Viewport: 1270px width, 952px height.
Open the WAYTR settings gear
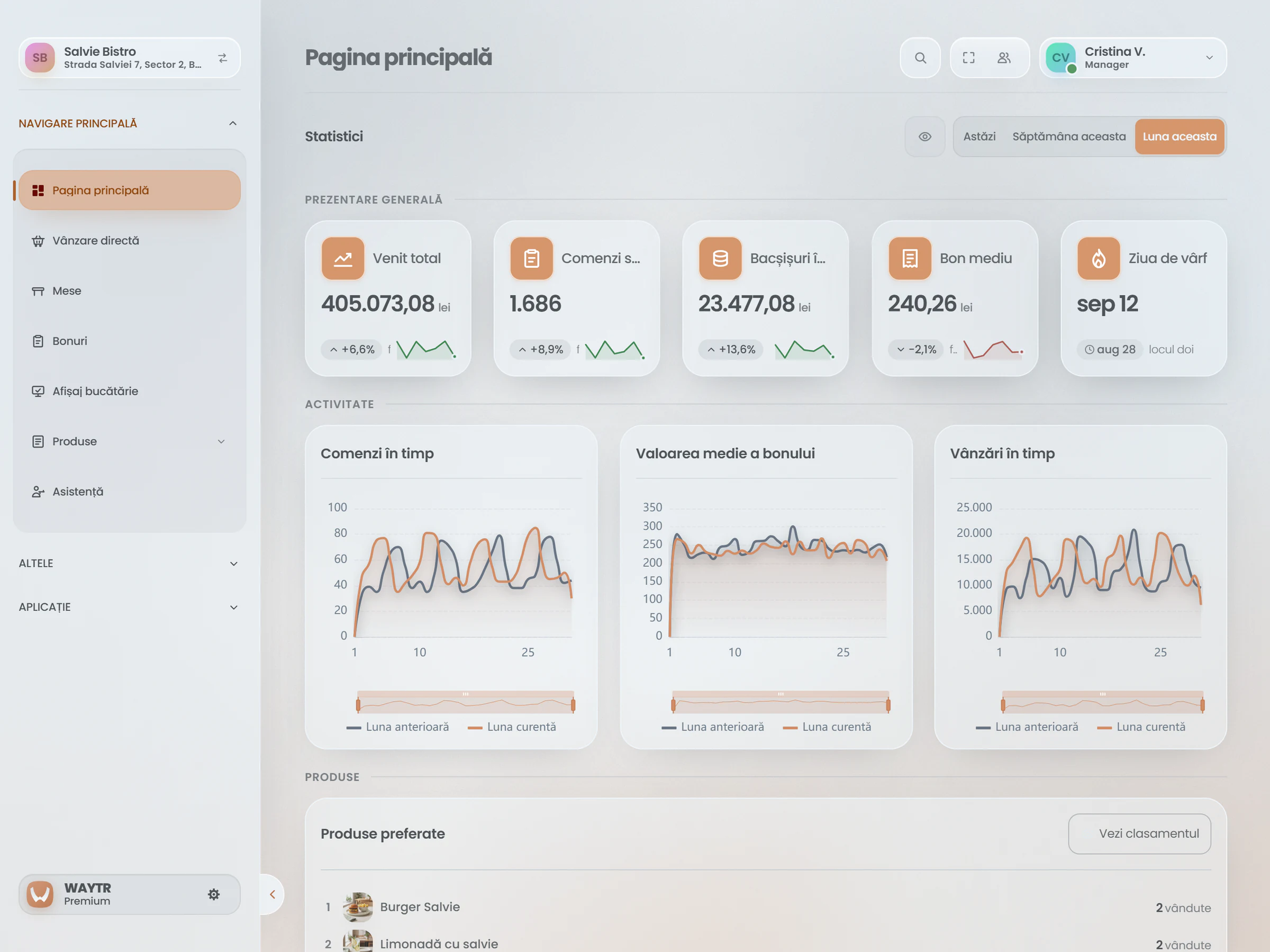pos(214,894)
